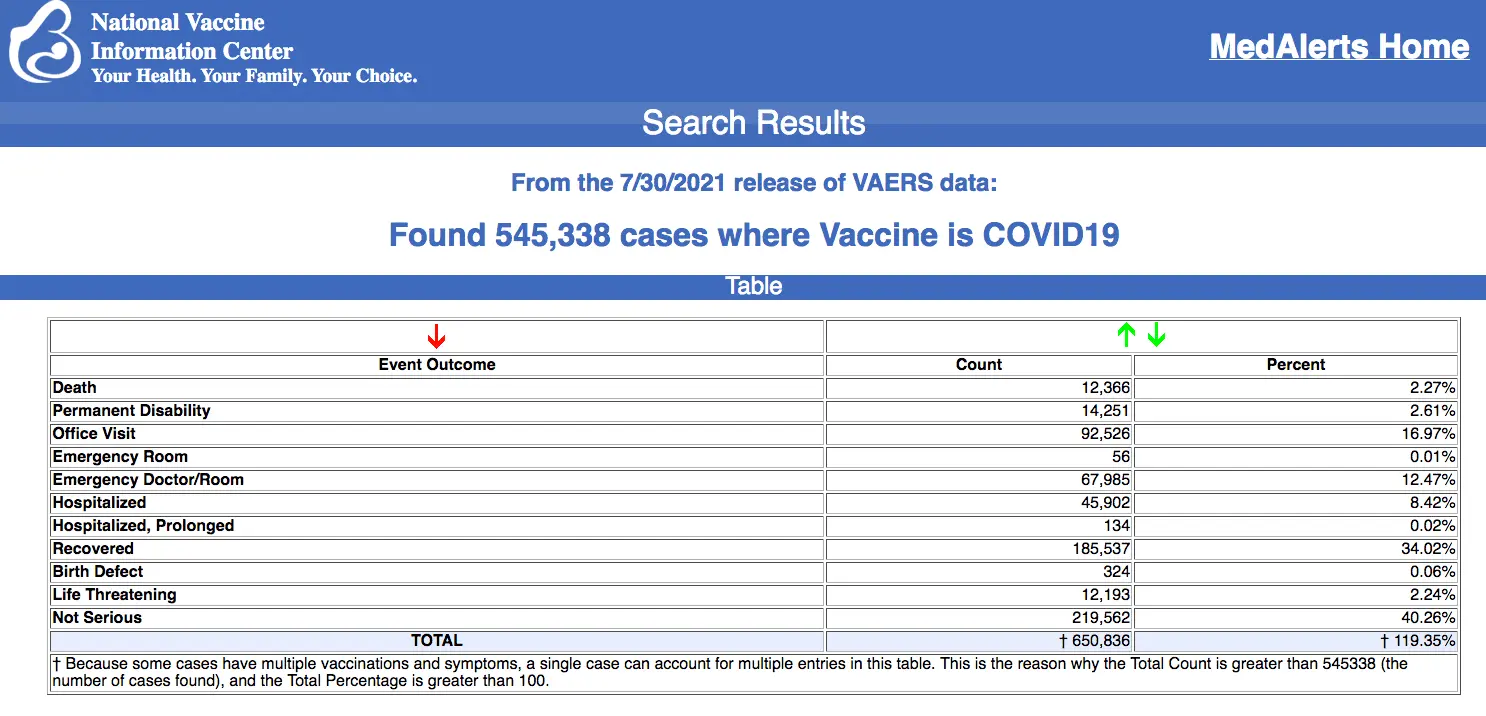Click the green down sort arrow
This screenshot has height=716, width=1486.
tap(1157, 336)
